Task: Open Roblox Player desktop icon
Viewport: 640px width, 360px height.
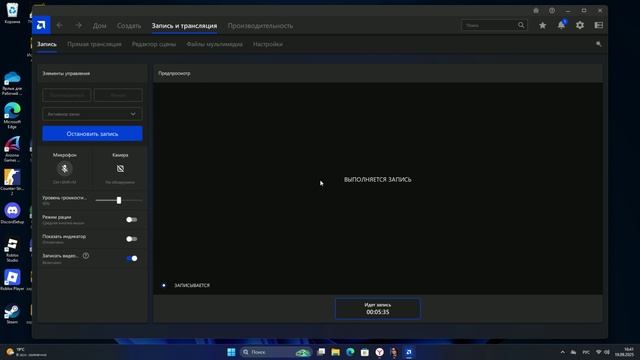Action: 12,280
